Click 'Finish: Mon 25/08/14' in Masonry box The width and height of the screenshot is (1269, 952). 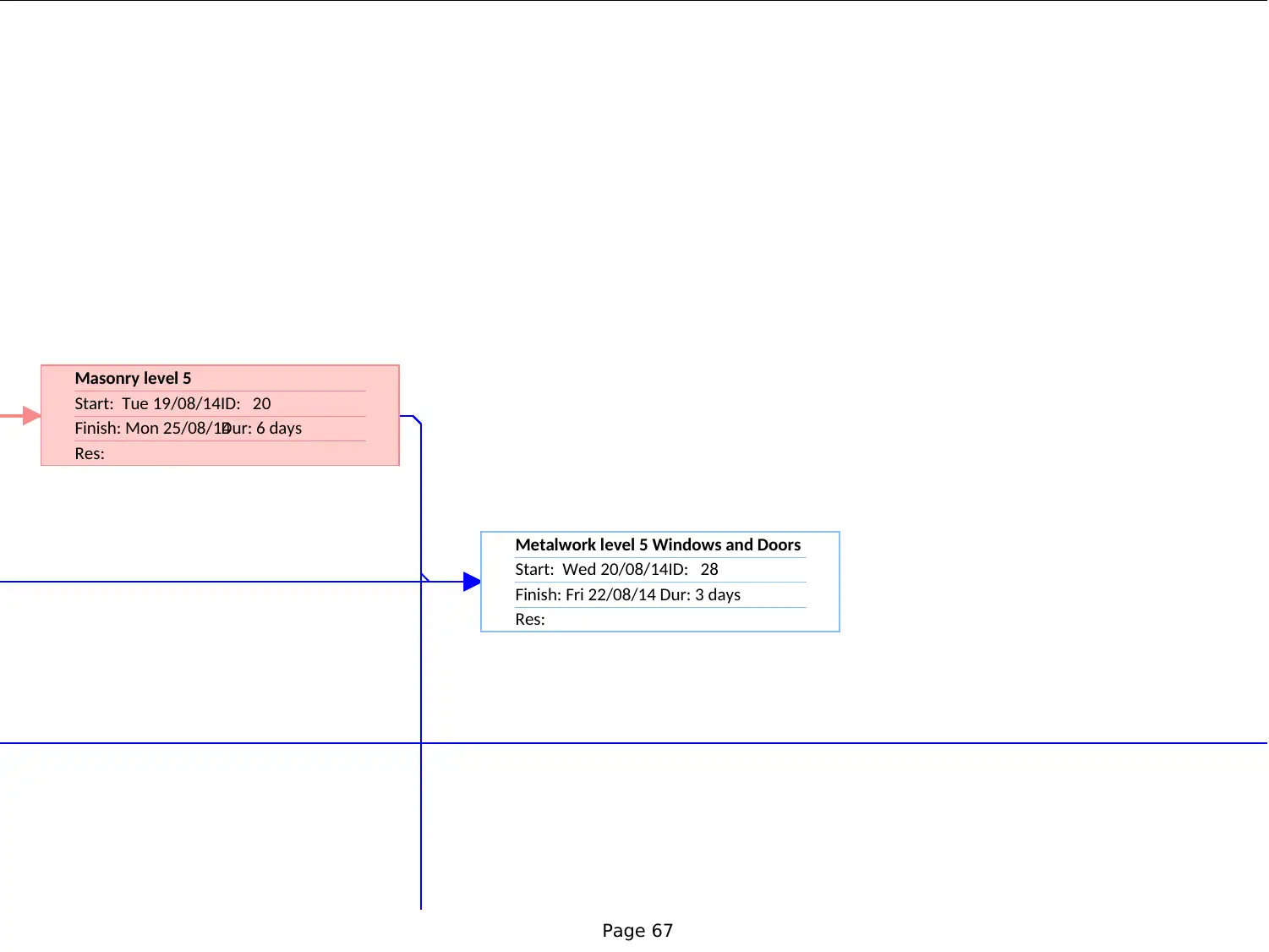(x=152, y=428)
